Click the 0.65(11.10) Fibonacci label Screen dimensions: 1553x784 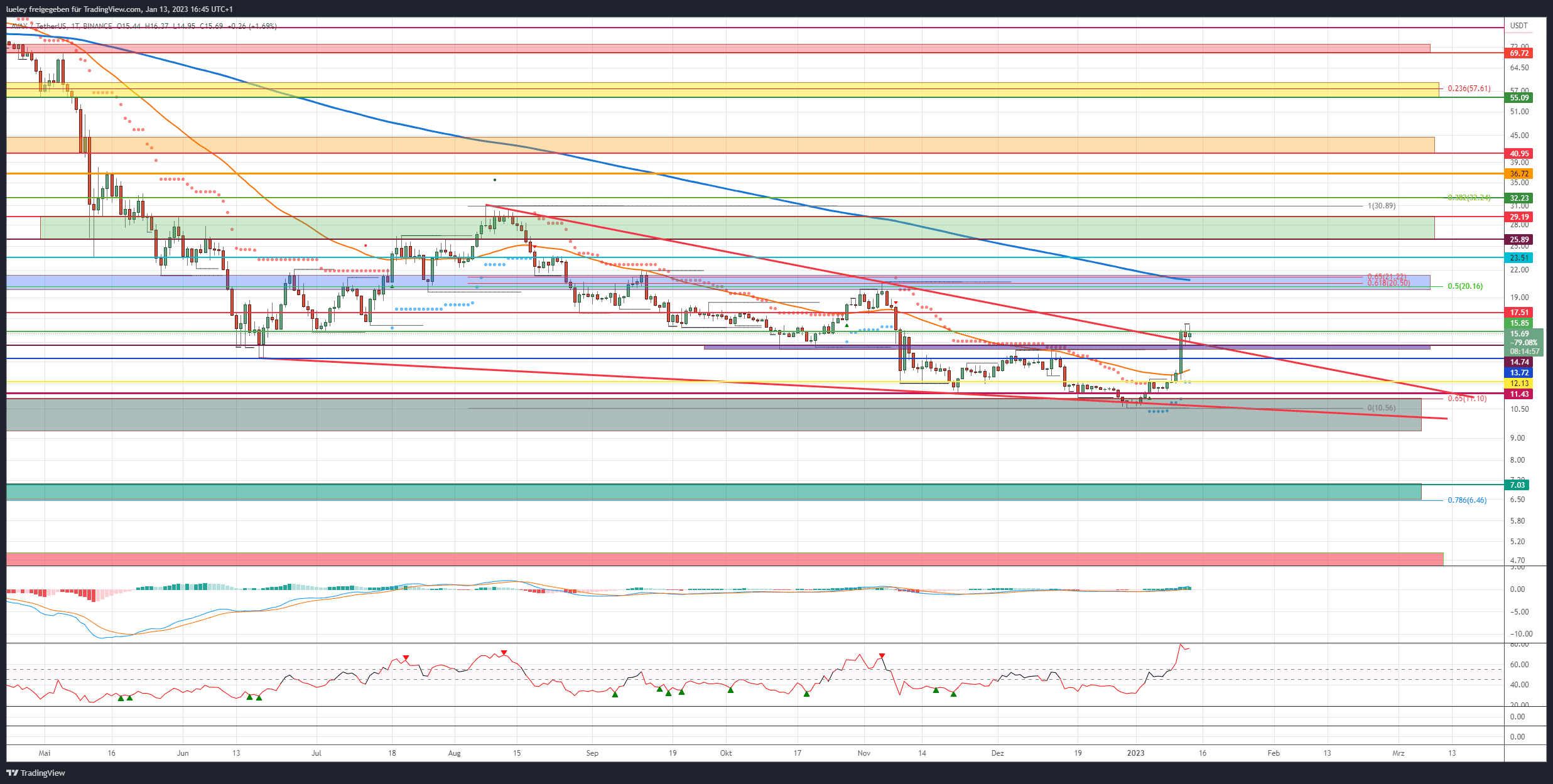tap(1467, 399)
